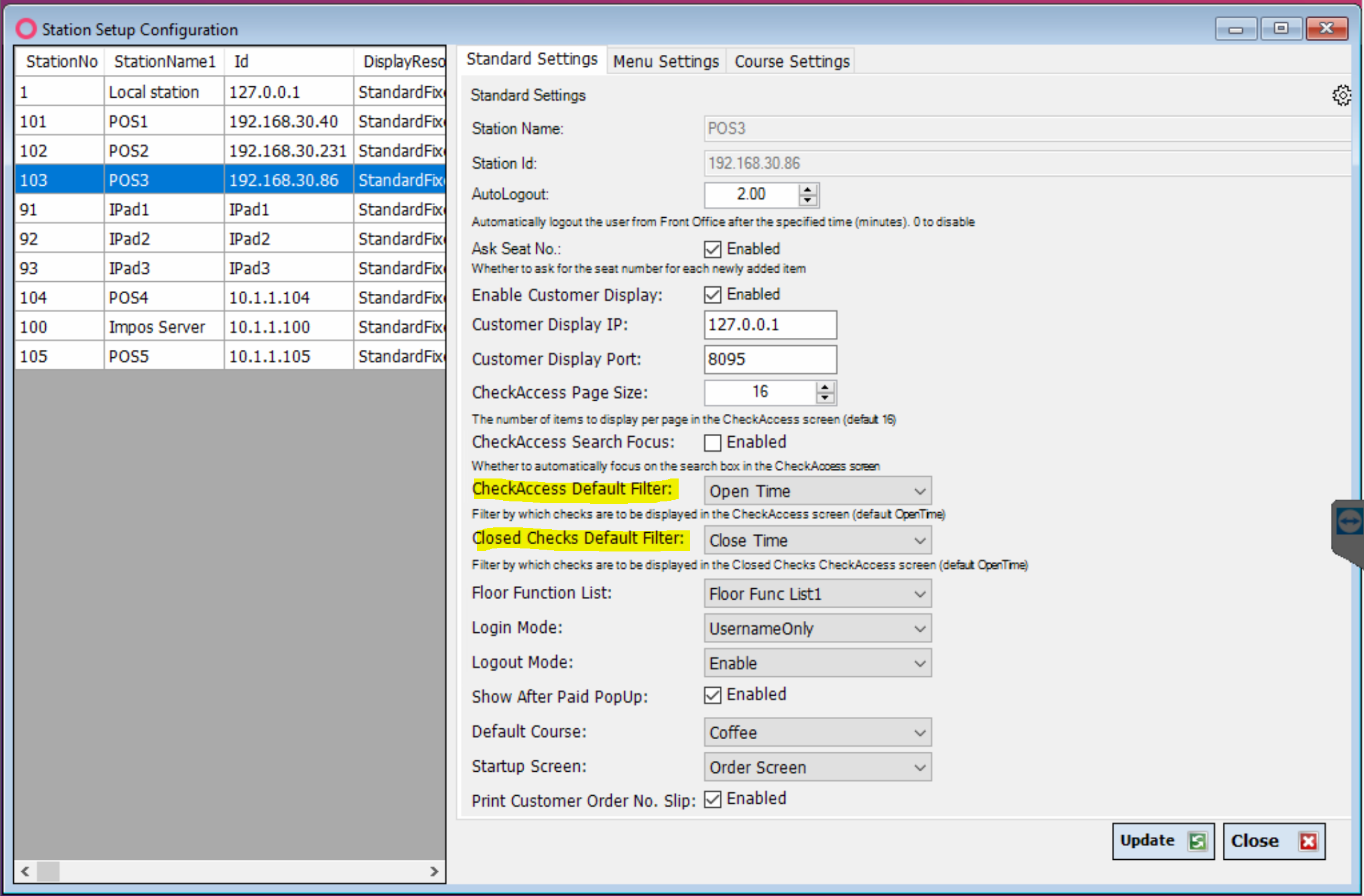Toggle Print Customer Order No. Slip checkbox
This screenshot has height=896, width=1364.
point(712,799)
